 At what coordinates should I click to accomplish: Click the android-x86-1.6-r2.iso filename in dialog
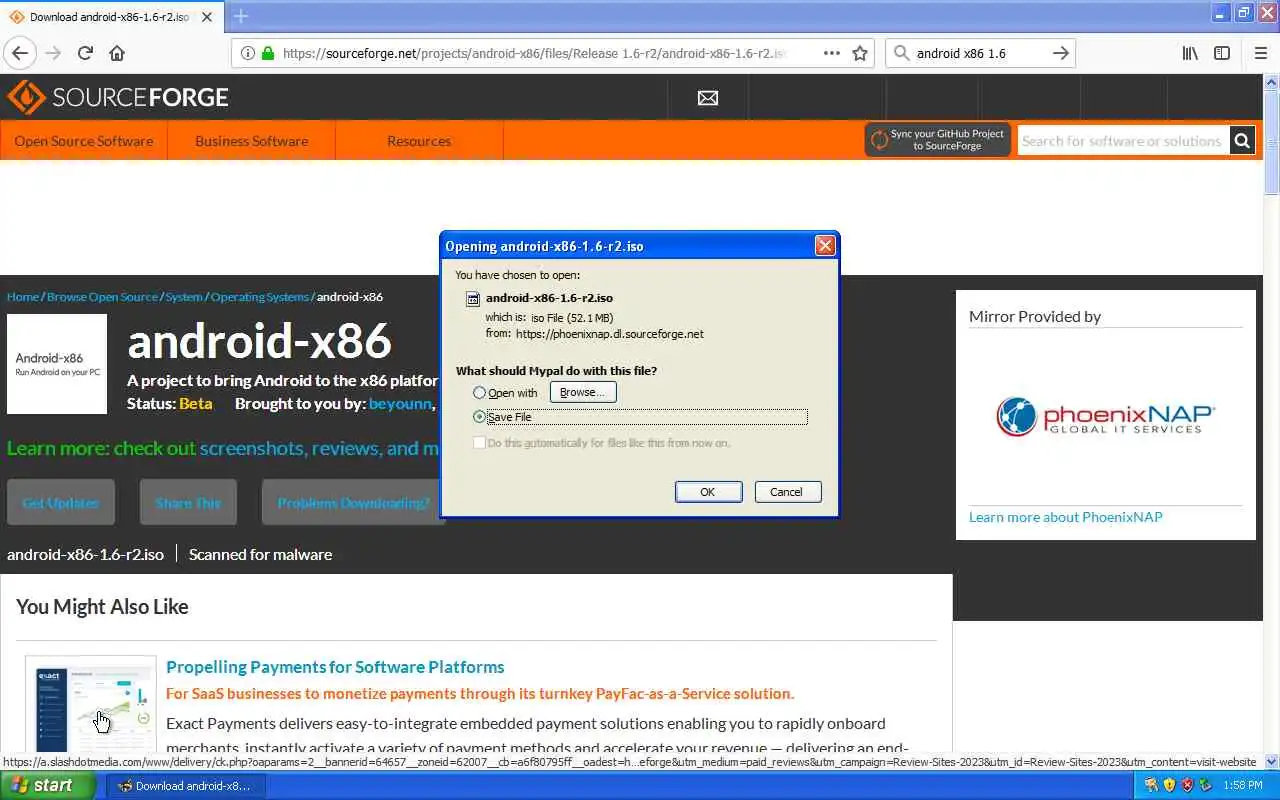click(549, 298)
